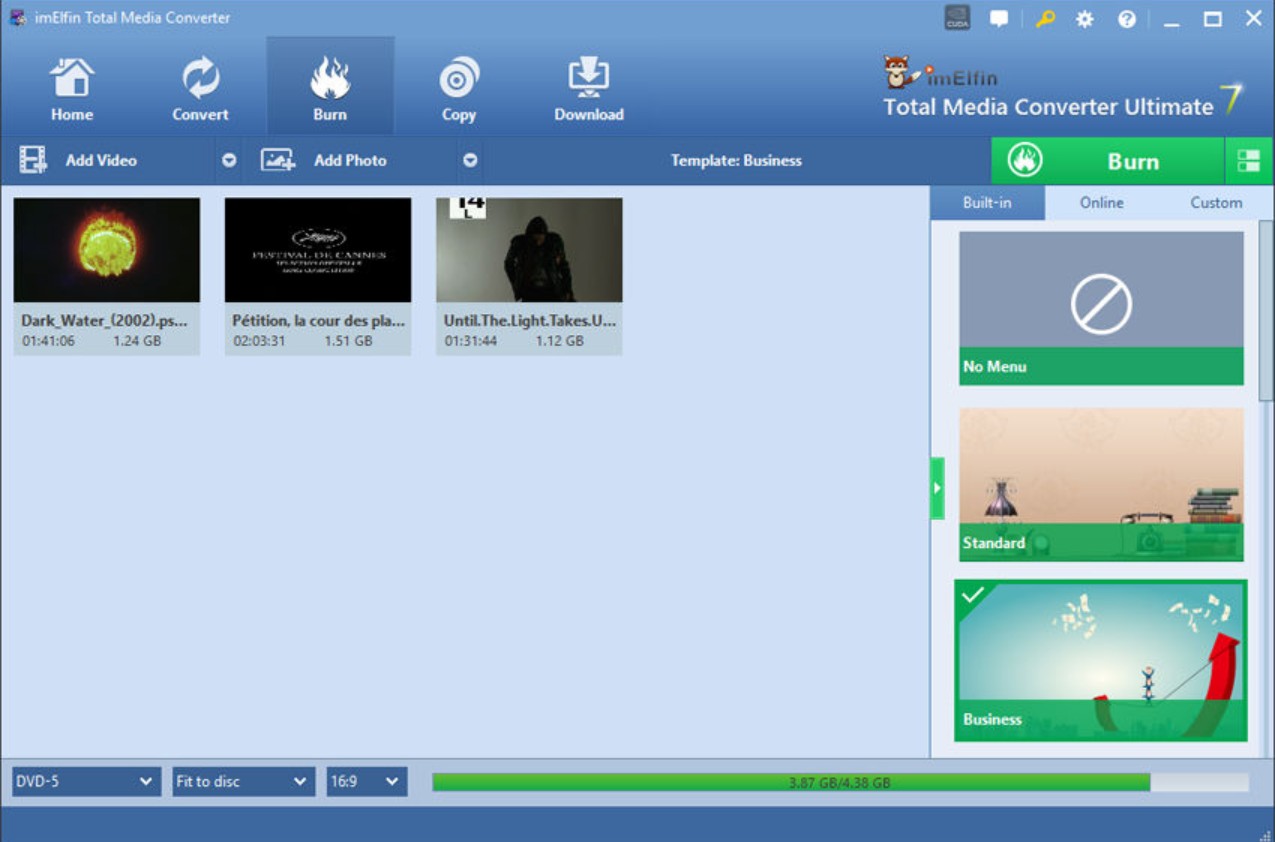Open the Custom templates tab
Screen dimensions: 1275x842
[x=1216, y=202]
